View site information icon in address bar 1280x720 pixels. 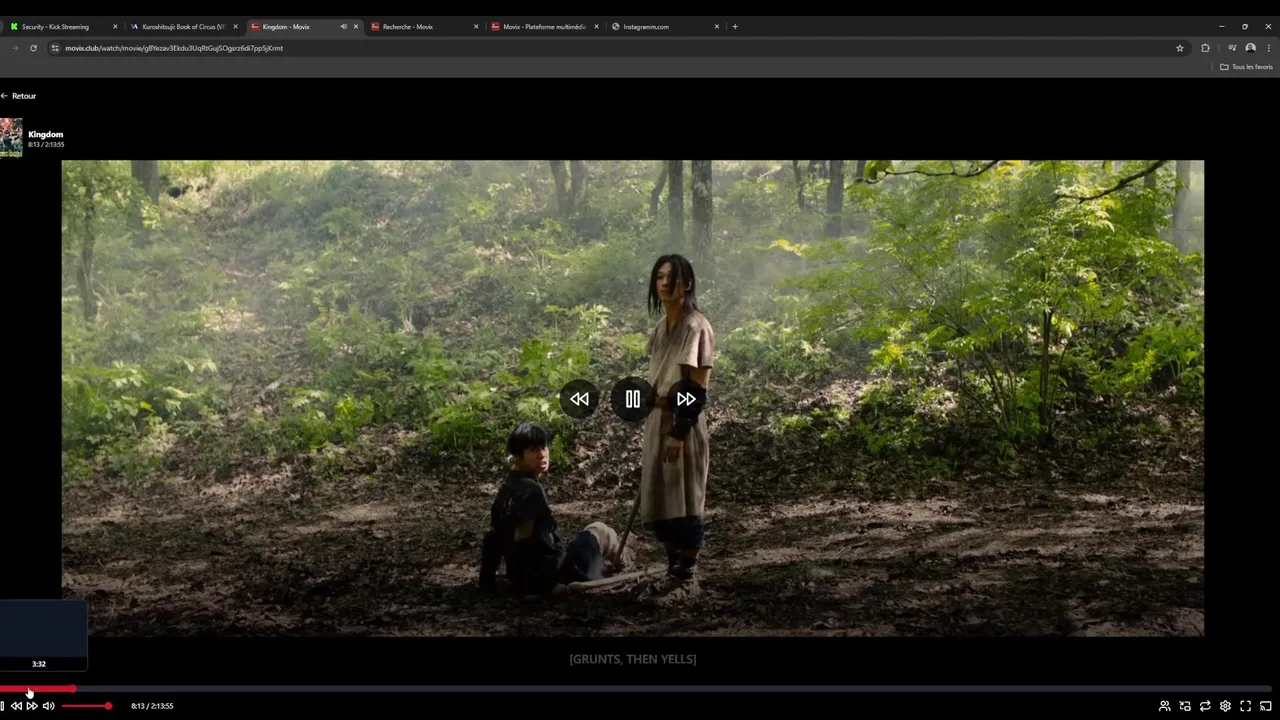[x=55, y=48]
